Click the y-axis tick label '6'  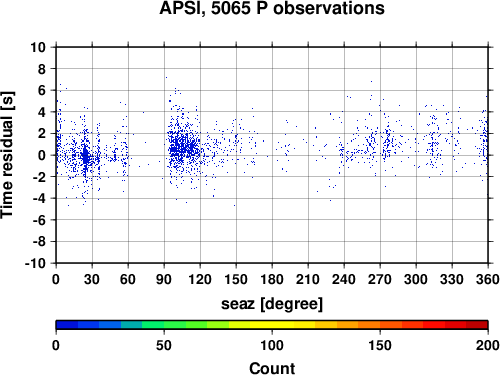41,90
